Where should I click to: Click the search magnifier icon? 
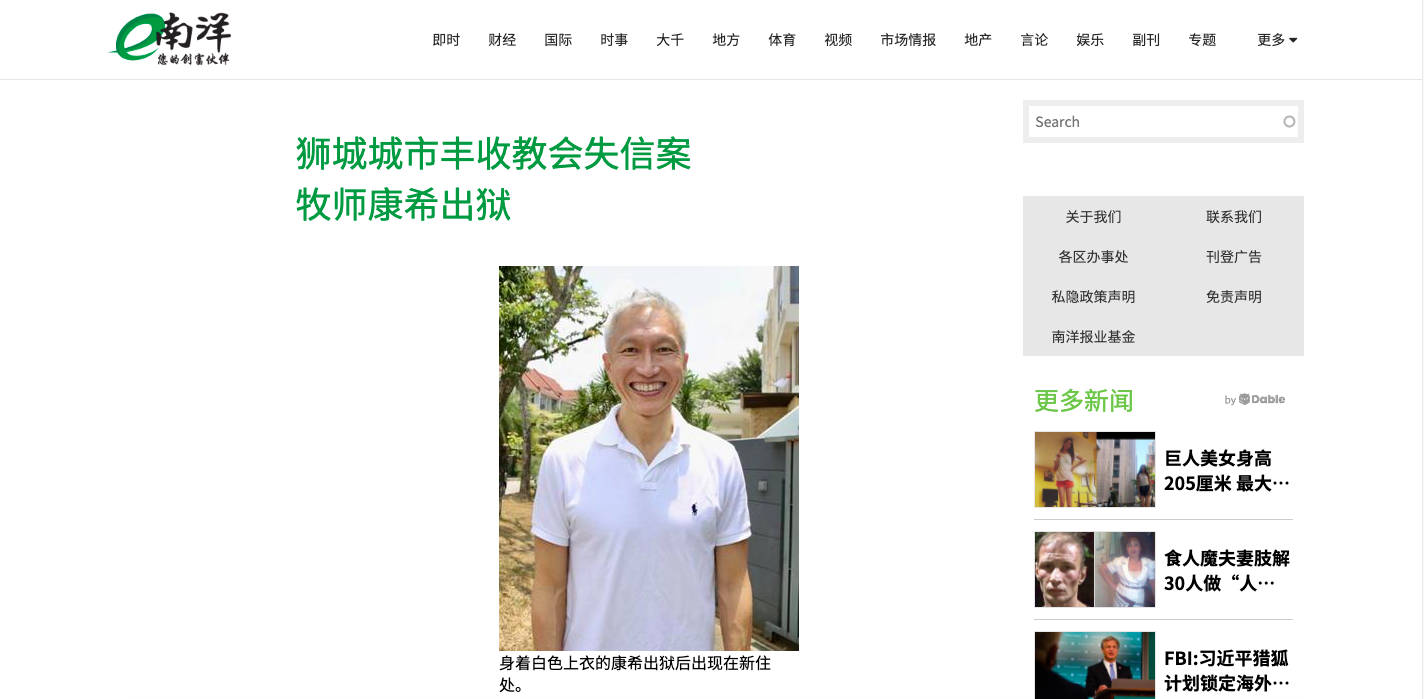pos(1289,122)
